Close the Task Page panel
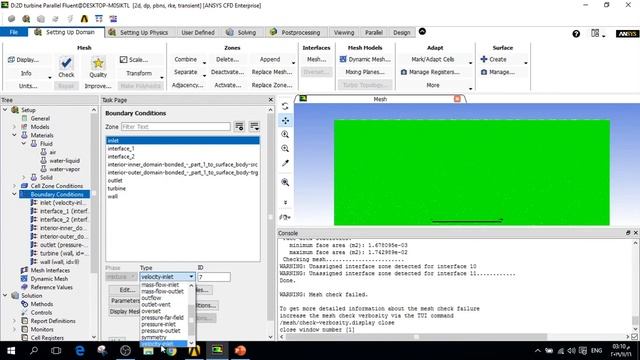 click(270, 100)
